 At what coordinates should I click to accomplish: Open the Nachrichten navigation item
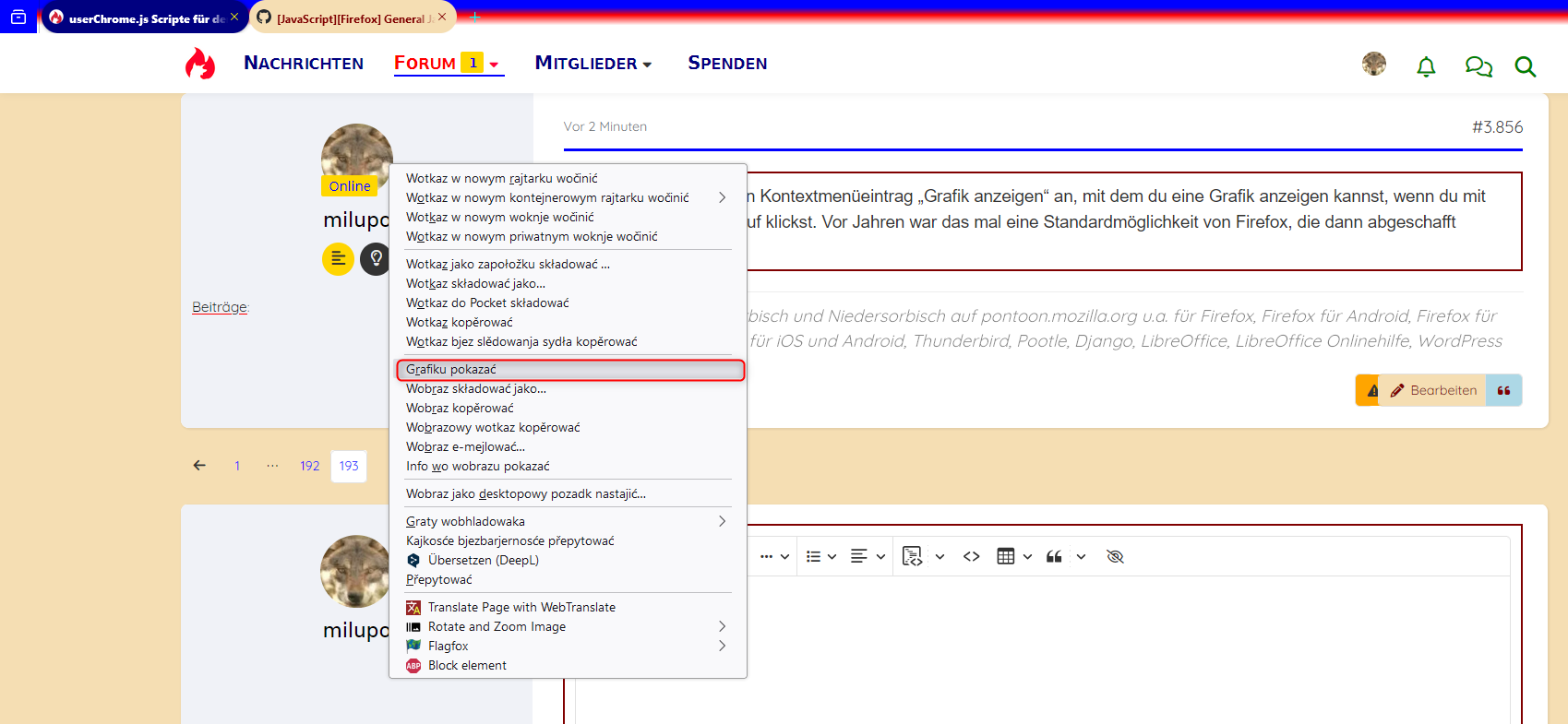[x=304, y=63]
